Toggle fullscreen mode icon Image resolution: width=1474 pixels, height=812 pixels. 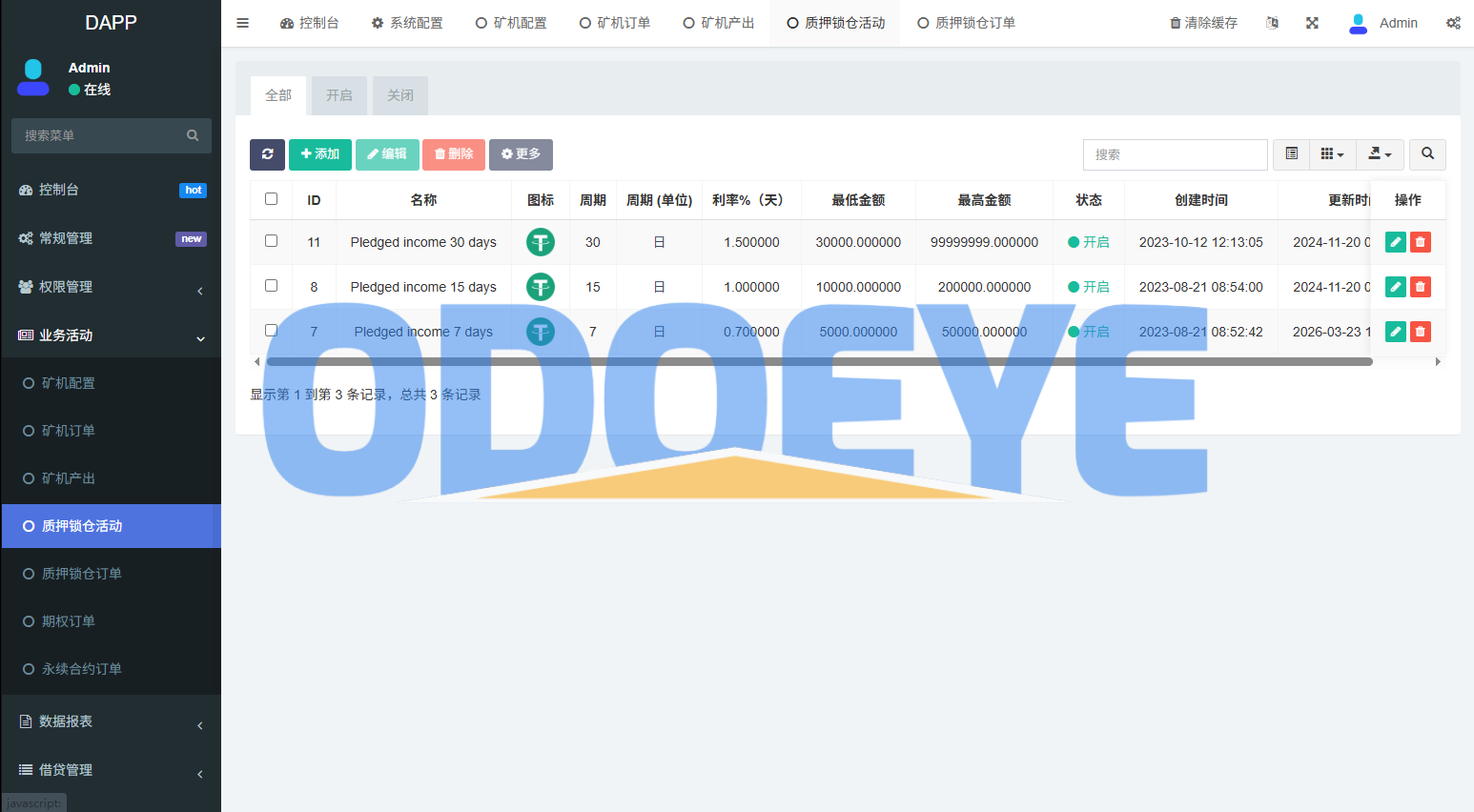(1312, 23)
